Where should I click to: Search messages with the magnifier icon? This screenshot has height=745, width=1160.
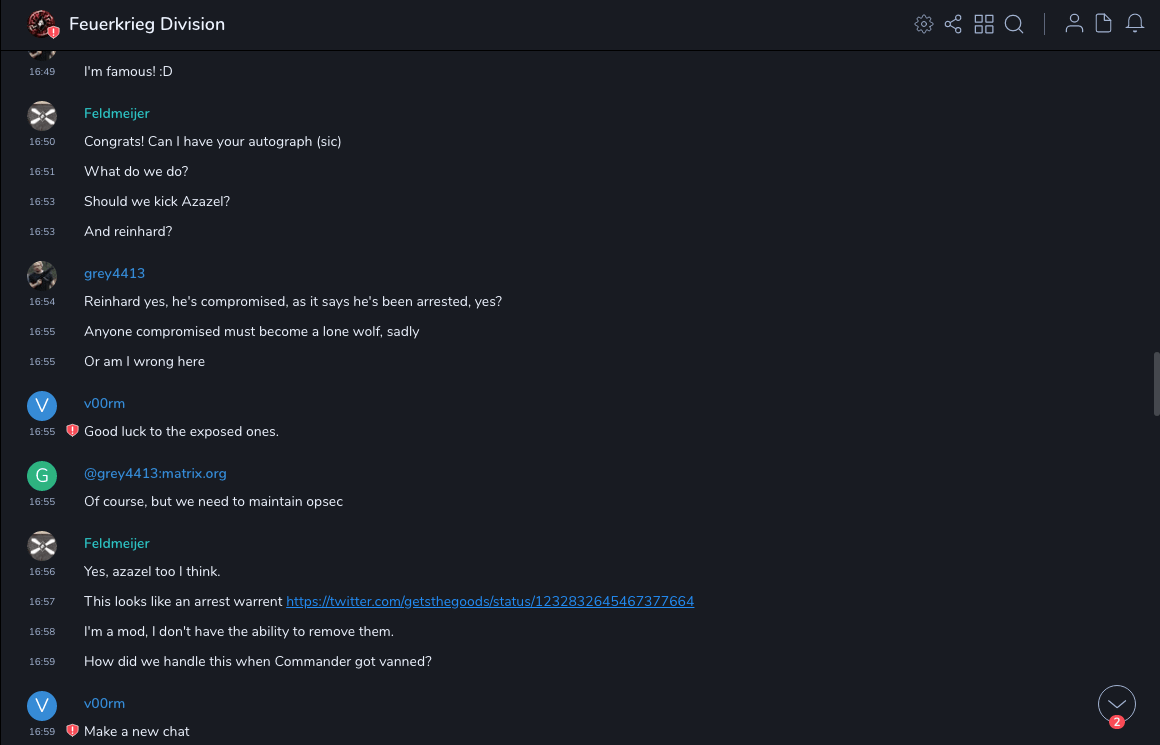(x=1014, y=24)
